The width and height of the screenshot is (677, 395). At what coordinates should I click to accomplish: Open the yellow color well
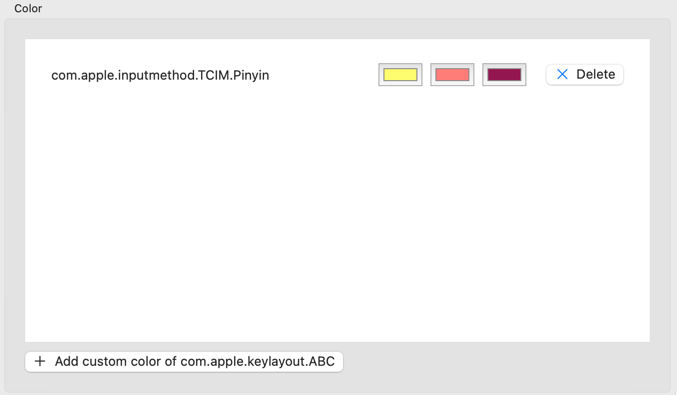tap(400, 75)
